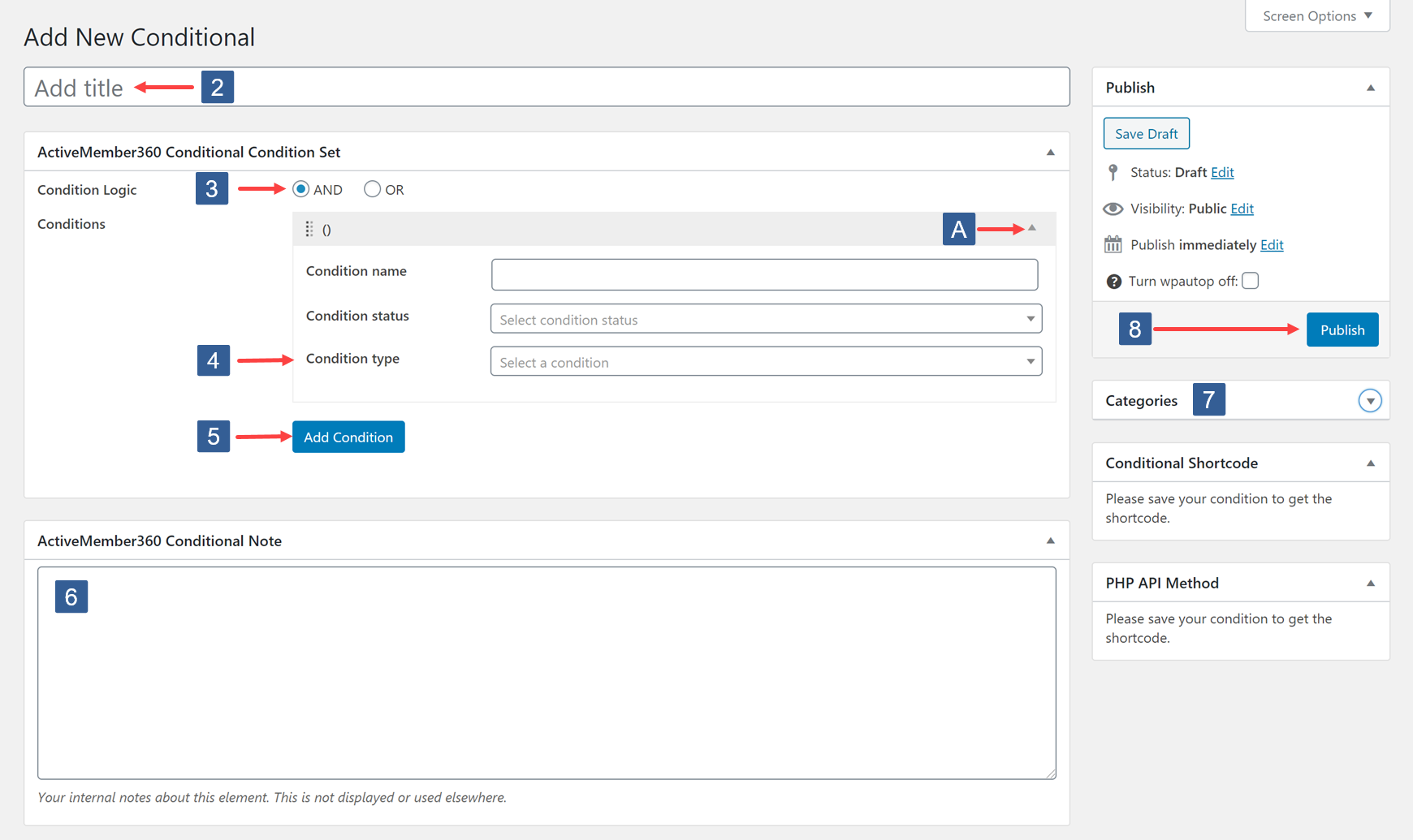Collapse the Conditional Shortcode panel
Screen dimensions: 1413x840
(x=1371, y=462)
